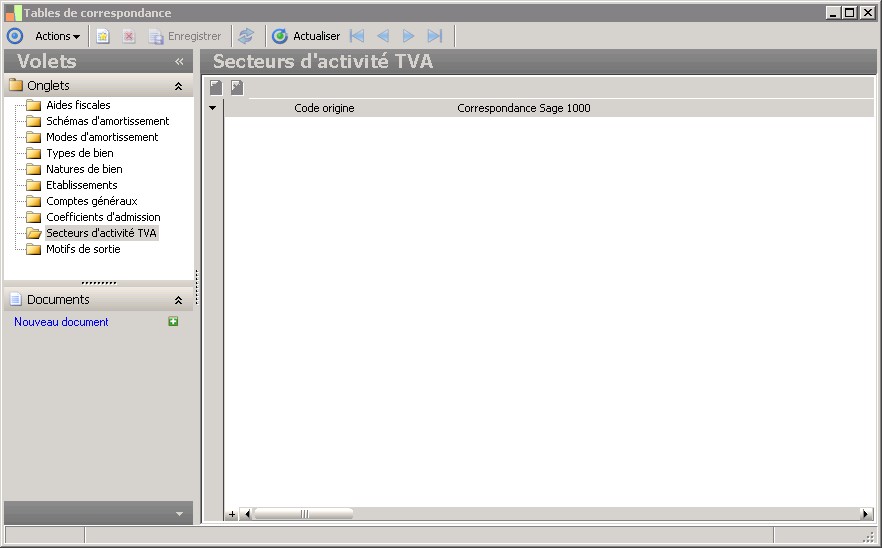Select Aides fiscales folder

point(78,105)
